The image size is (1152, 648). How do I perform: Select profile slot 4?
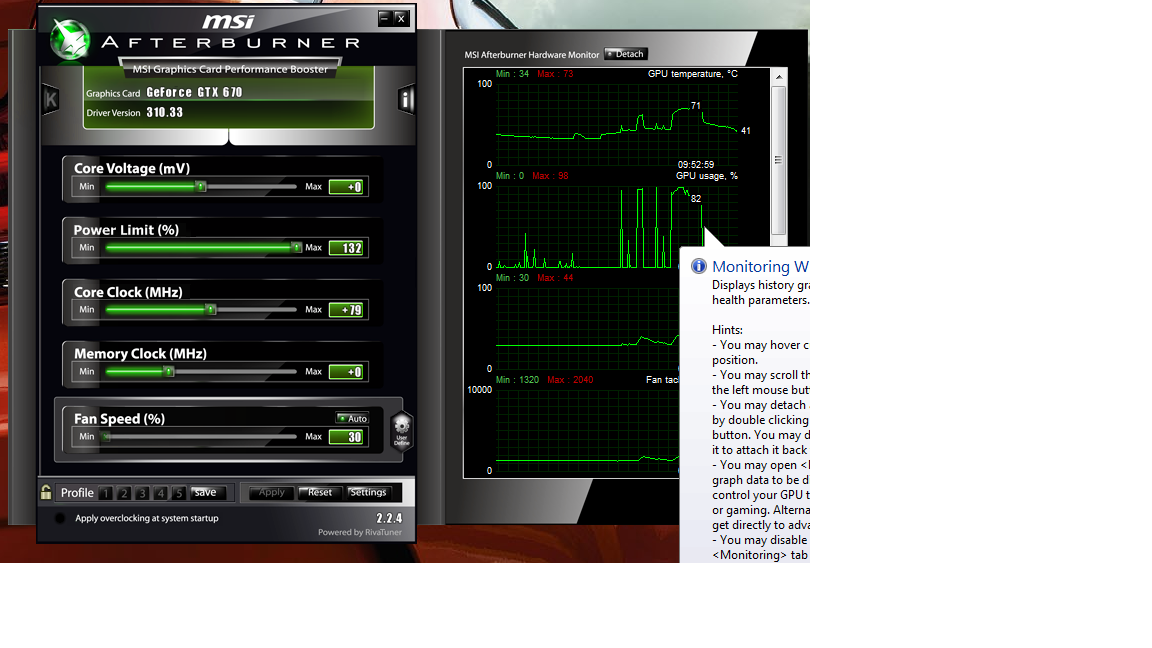tap(160, 493)
